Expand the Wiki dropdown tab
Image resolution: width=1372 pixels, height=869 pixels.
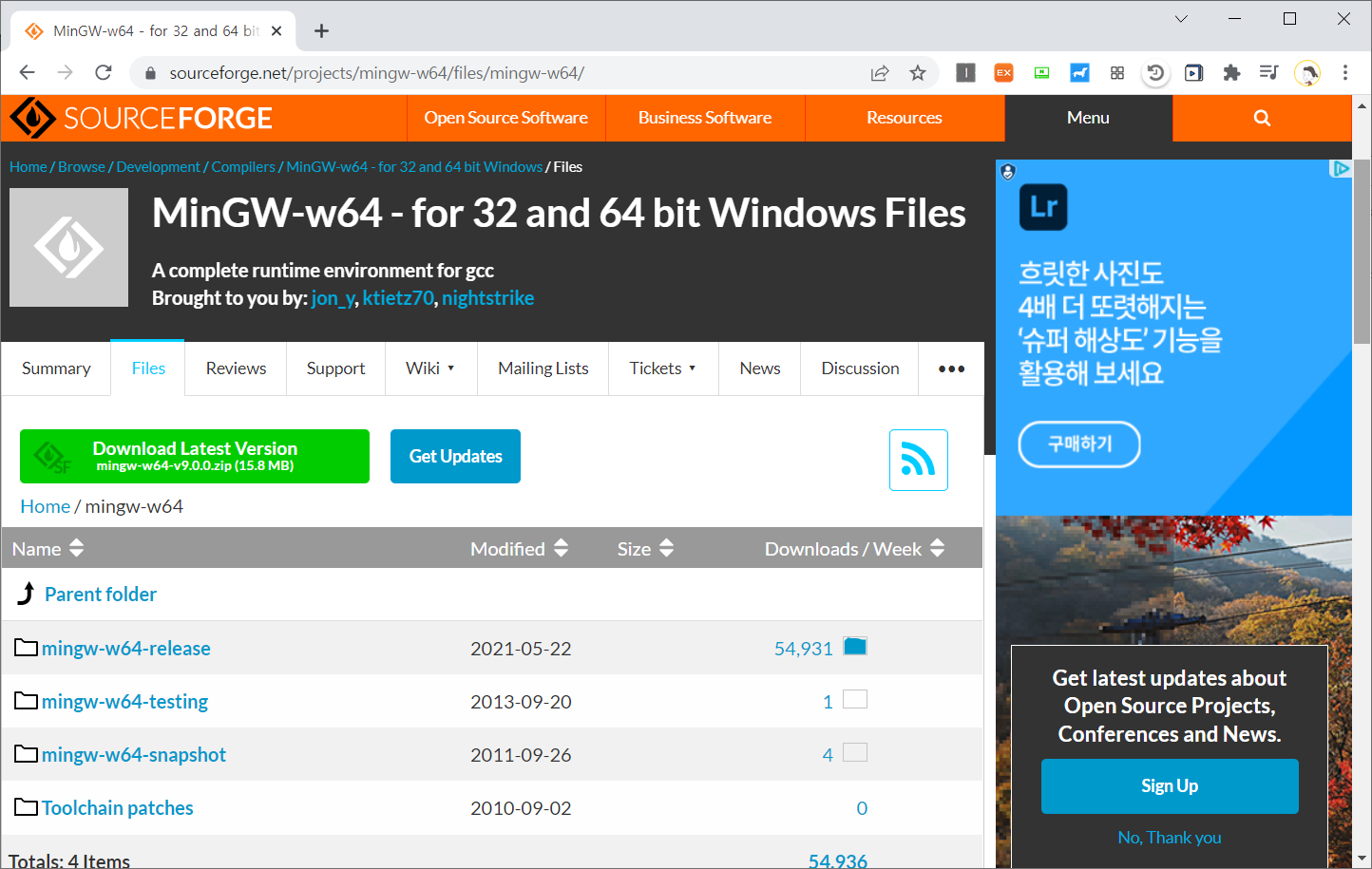click(x=430, y=368)
